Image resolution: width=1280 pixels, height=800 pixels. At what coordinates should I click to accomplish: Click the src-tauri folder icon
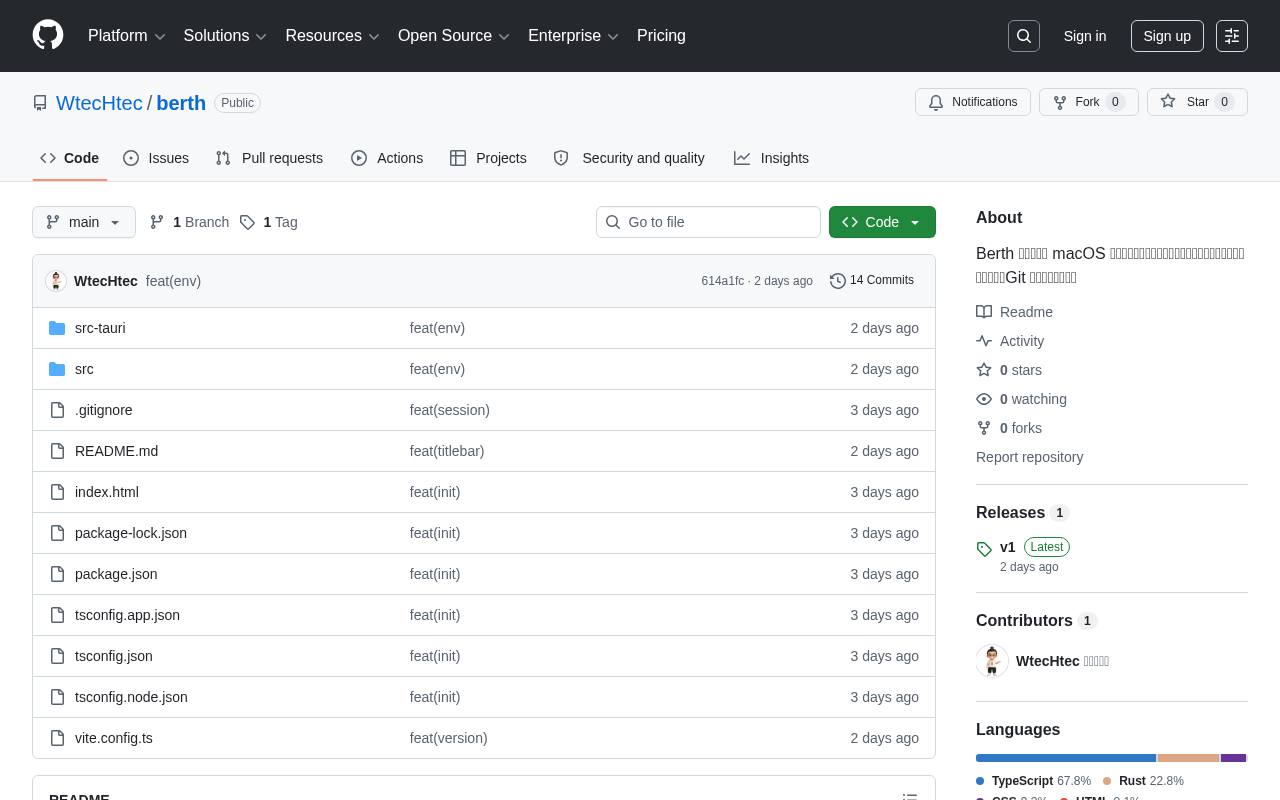[x=57, y=328]
